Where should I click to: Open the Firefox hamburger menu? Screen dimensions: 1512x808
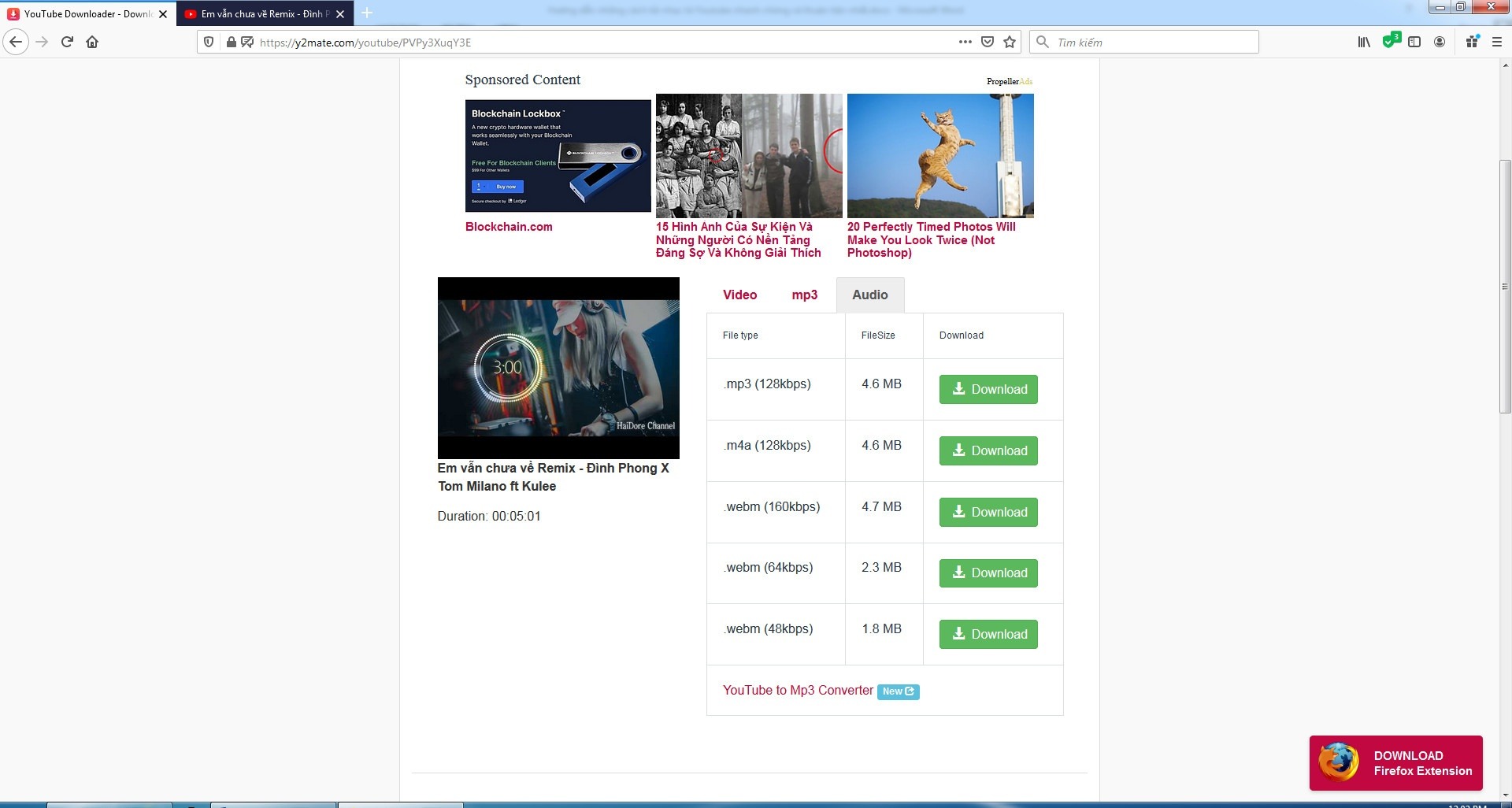[1497, 42]
